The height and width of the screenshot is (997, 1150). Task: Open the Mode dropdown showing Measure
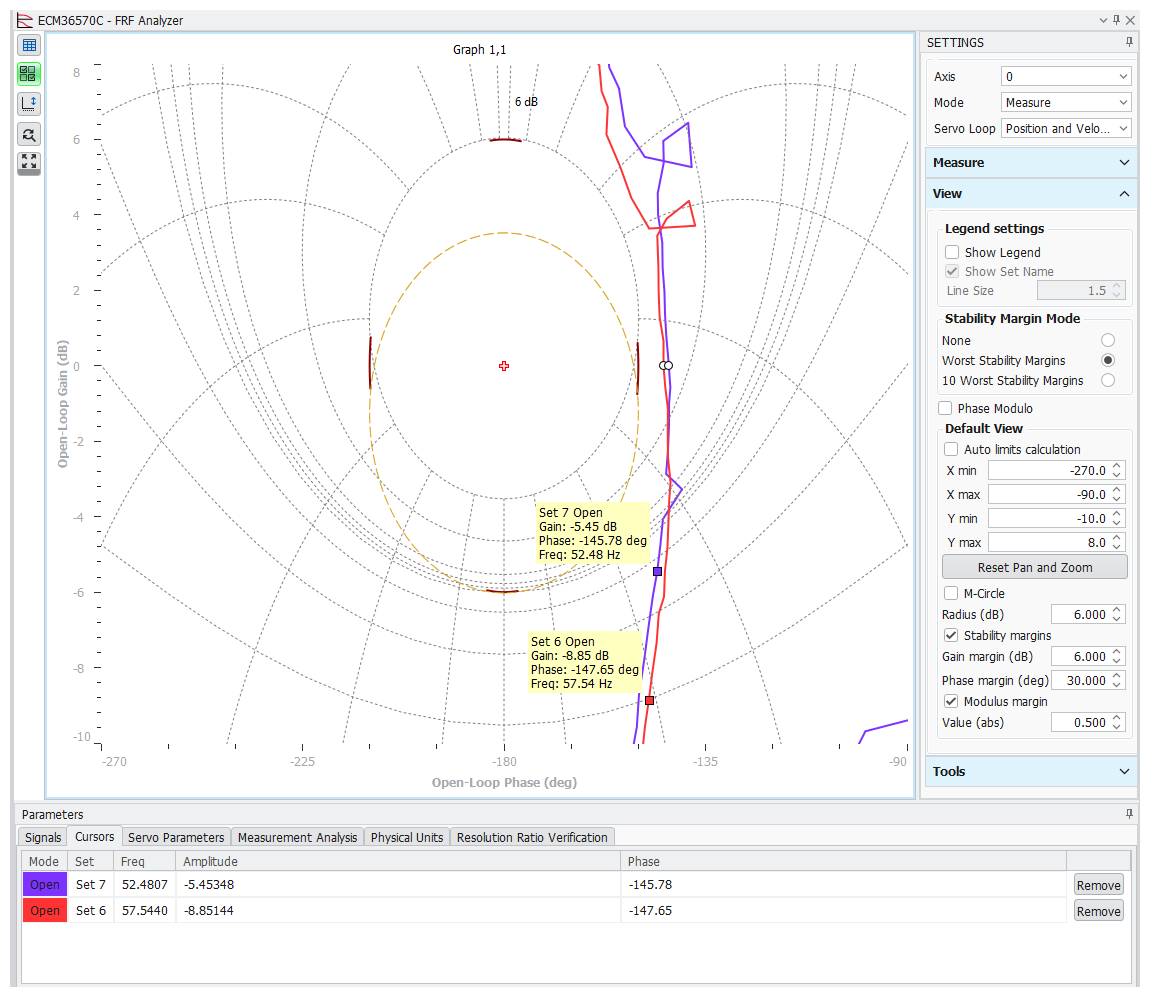point(1065,101)
